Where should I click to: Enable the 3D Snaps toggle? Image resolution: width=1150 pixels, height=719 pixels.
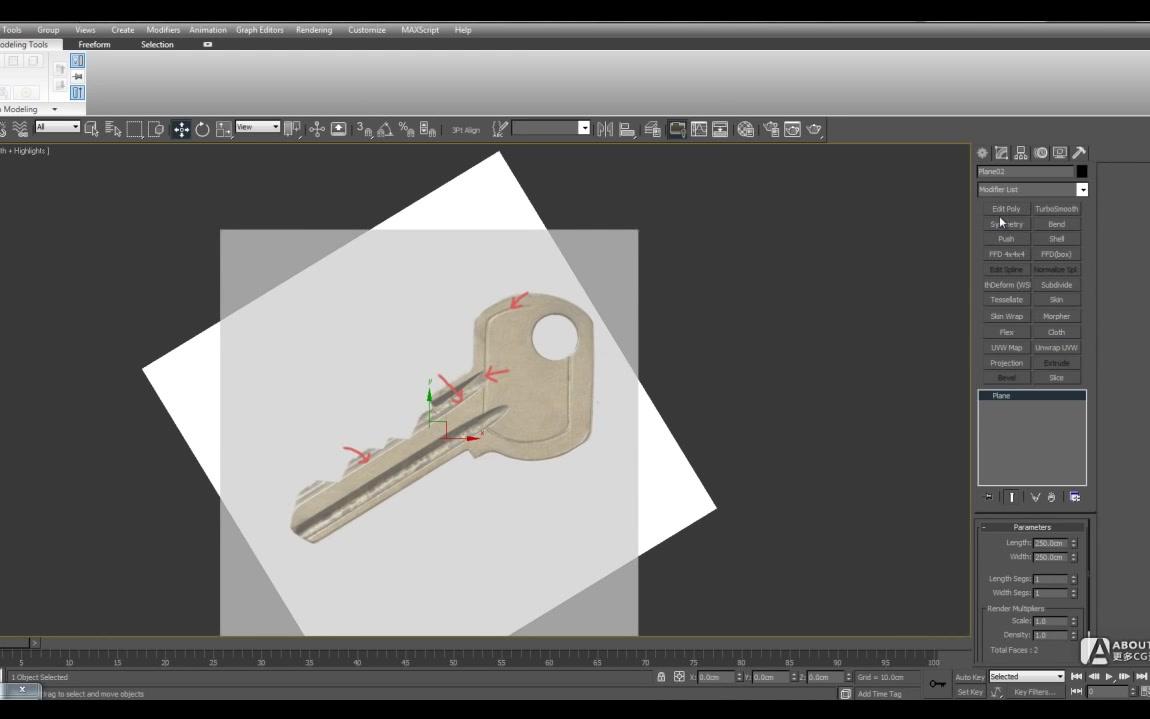(362, 129)
